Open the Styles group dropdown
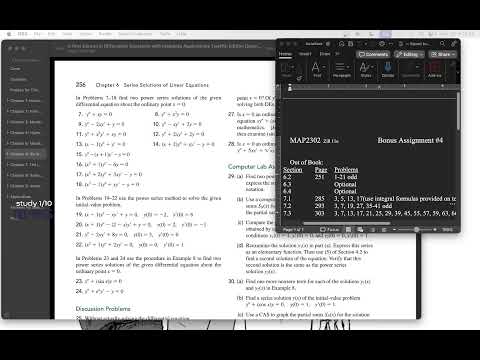The width and height of the screenshot is (480, 360). [x=366, y=70]
